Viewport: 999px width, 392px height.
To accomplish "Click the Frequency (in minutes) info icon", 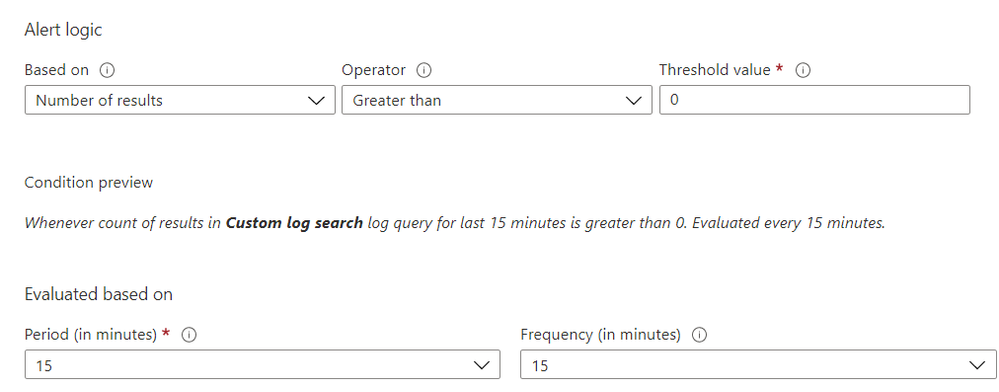I will (699, 335).
